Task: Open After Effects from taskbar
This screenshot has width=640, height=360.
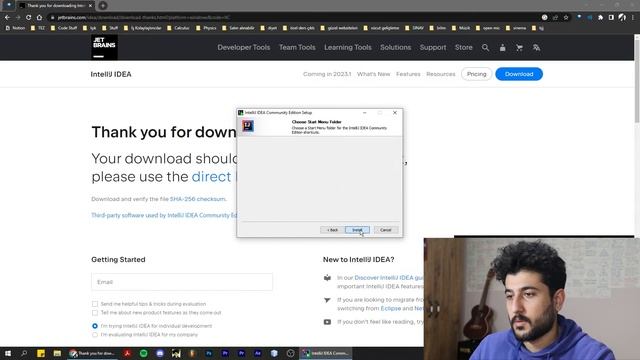Action: click(x=258, y=353)
